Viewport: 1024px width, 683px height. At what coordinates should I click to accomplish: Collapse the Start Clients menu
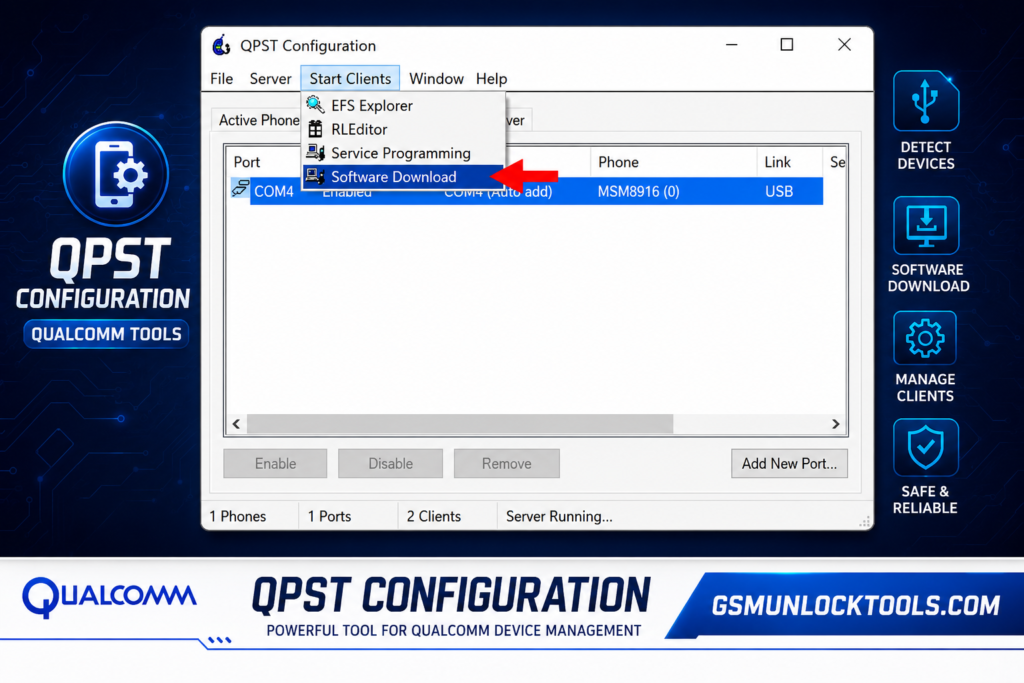pyautogui.click(x=350, y=79)
